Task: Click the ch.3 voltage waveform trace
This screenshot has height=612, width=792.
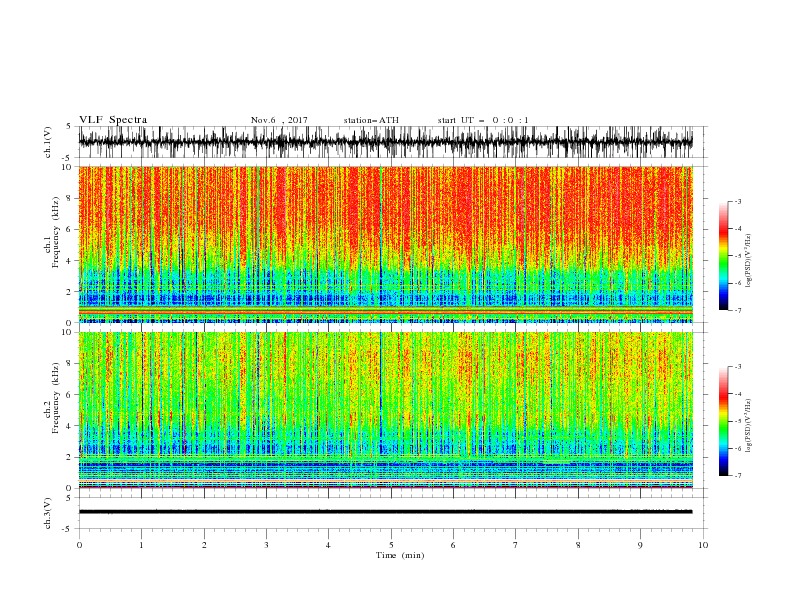Action: click(x=385, y=512)
